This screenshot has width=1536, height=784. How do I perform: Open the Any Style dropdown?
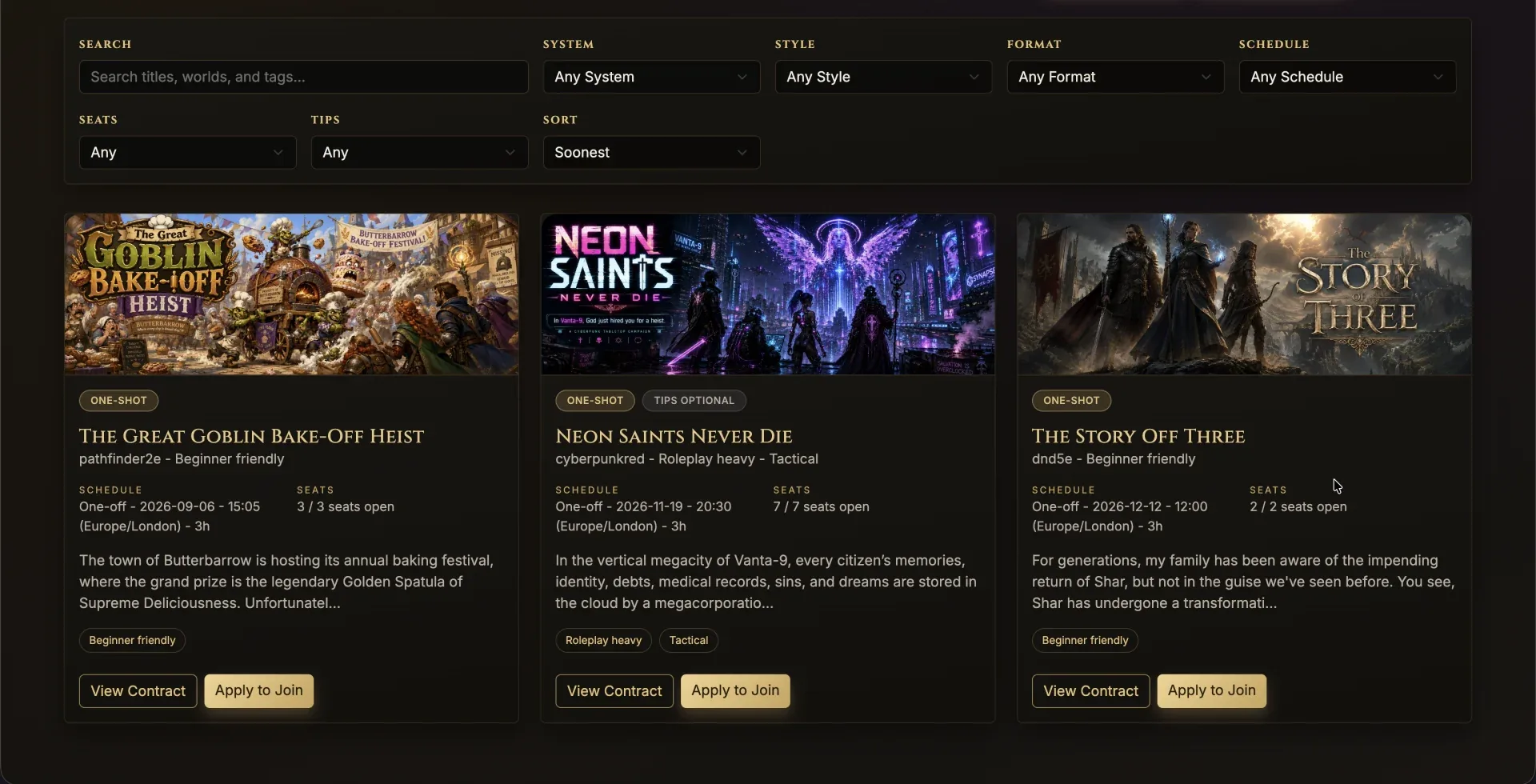tap(883, 77)
